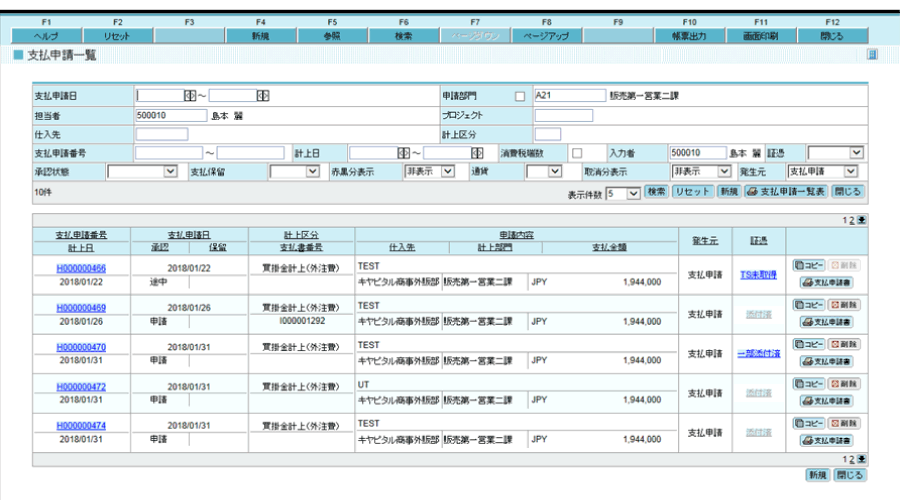
Task: Click F4 新規 function key
Action: tap(261, 36)
